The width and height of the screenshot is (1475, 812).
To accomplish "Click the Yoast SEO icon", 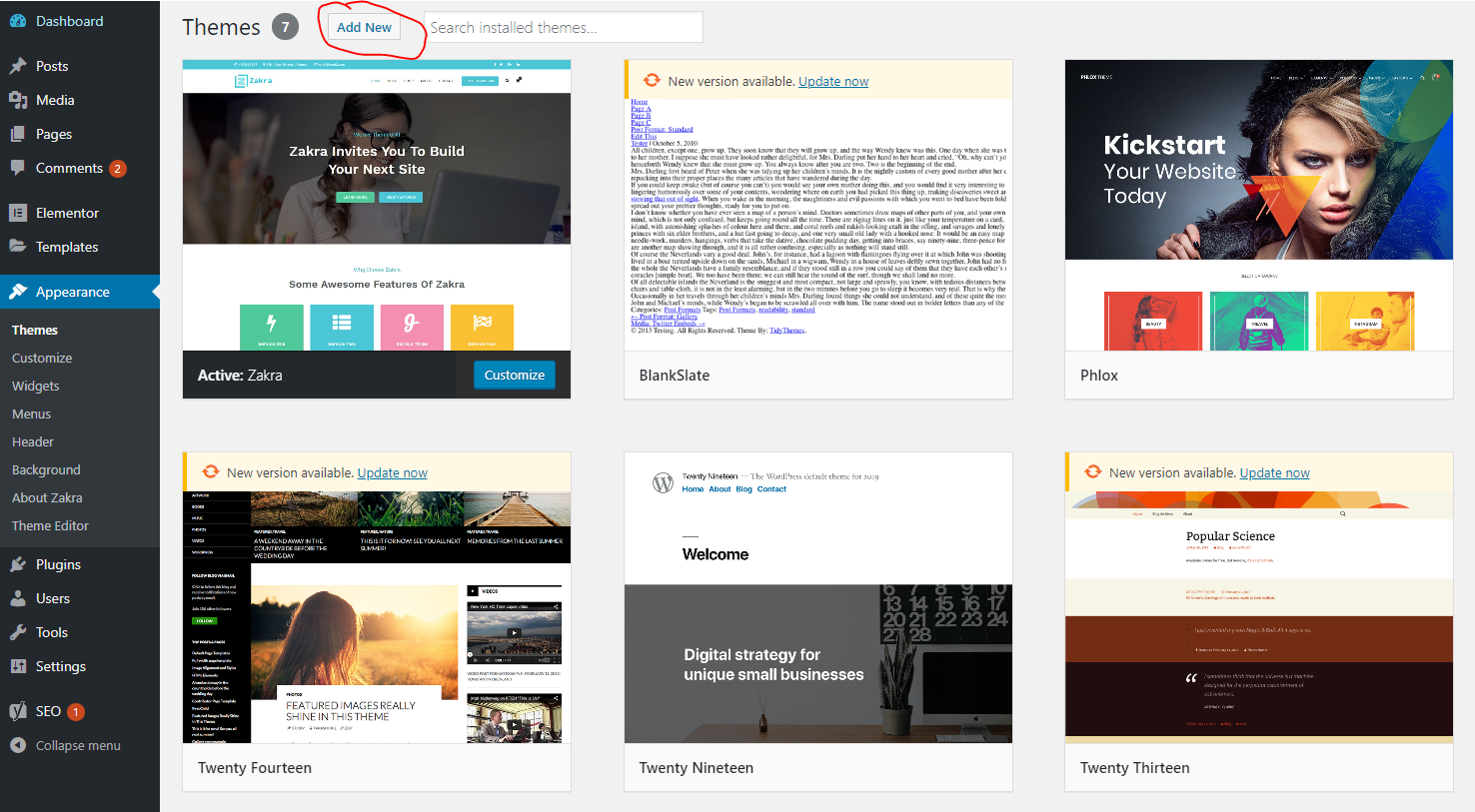I will (18, 711).
